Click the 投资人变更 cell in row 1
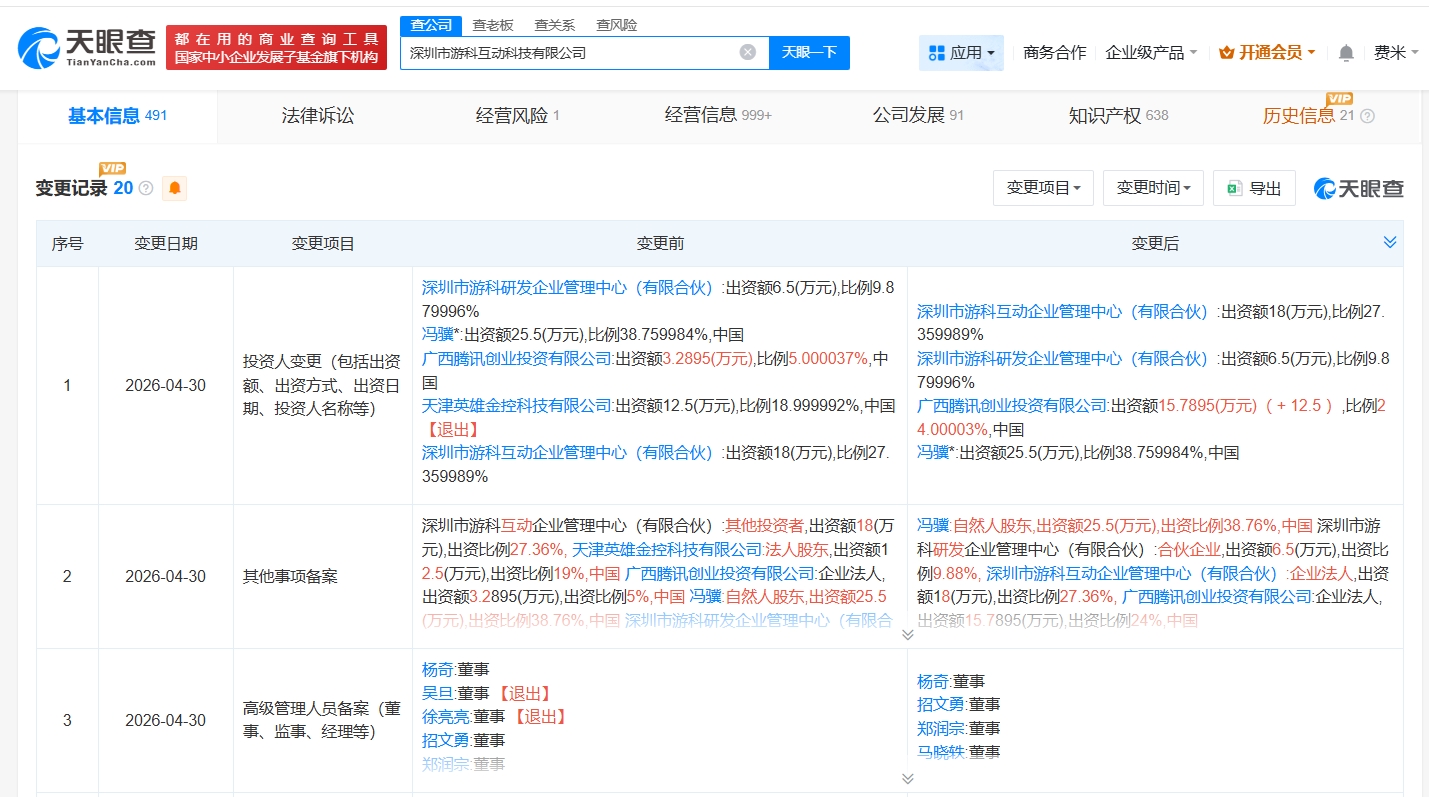The height and width of the screenshot is (797, 1429). pyautogui.click(x=322, y=386)
